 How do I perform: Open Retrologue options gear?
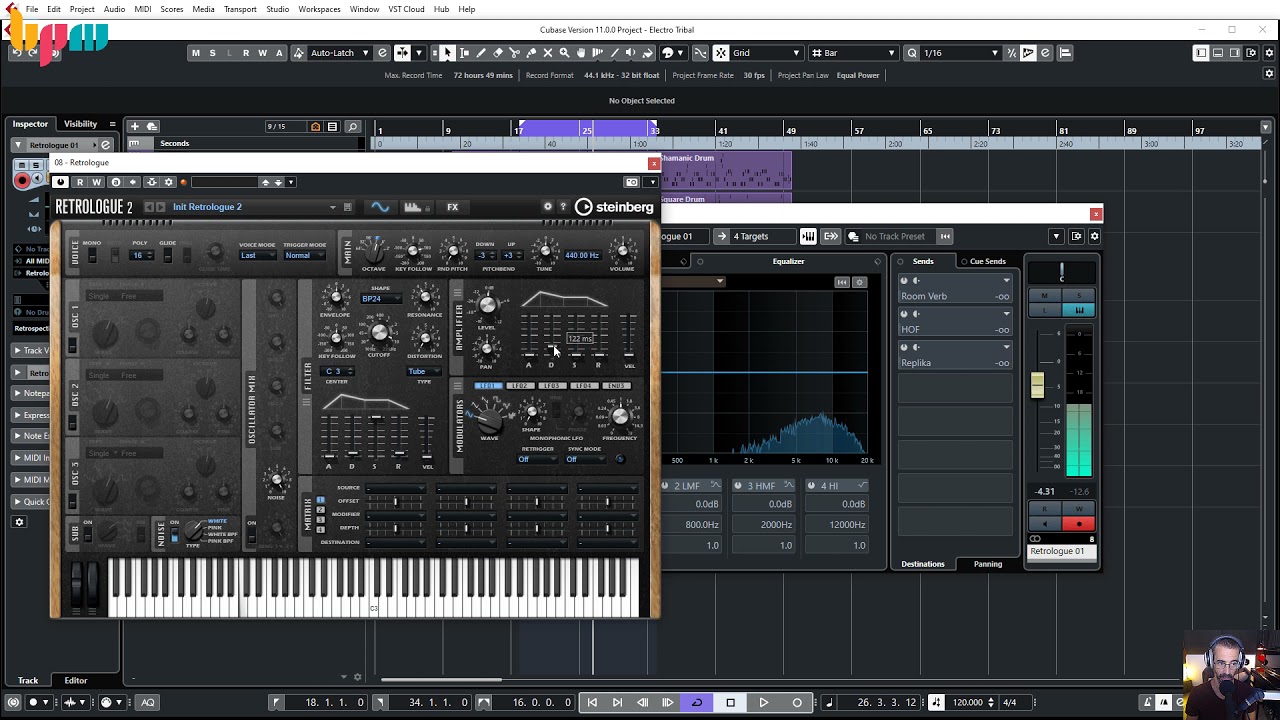pos(547,207)
